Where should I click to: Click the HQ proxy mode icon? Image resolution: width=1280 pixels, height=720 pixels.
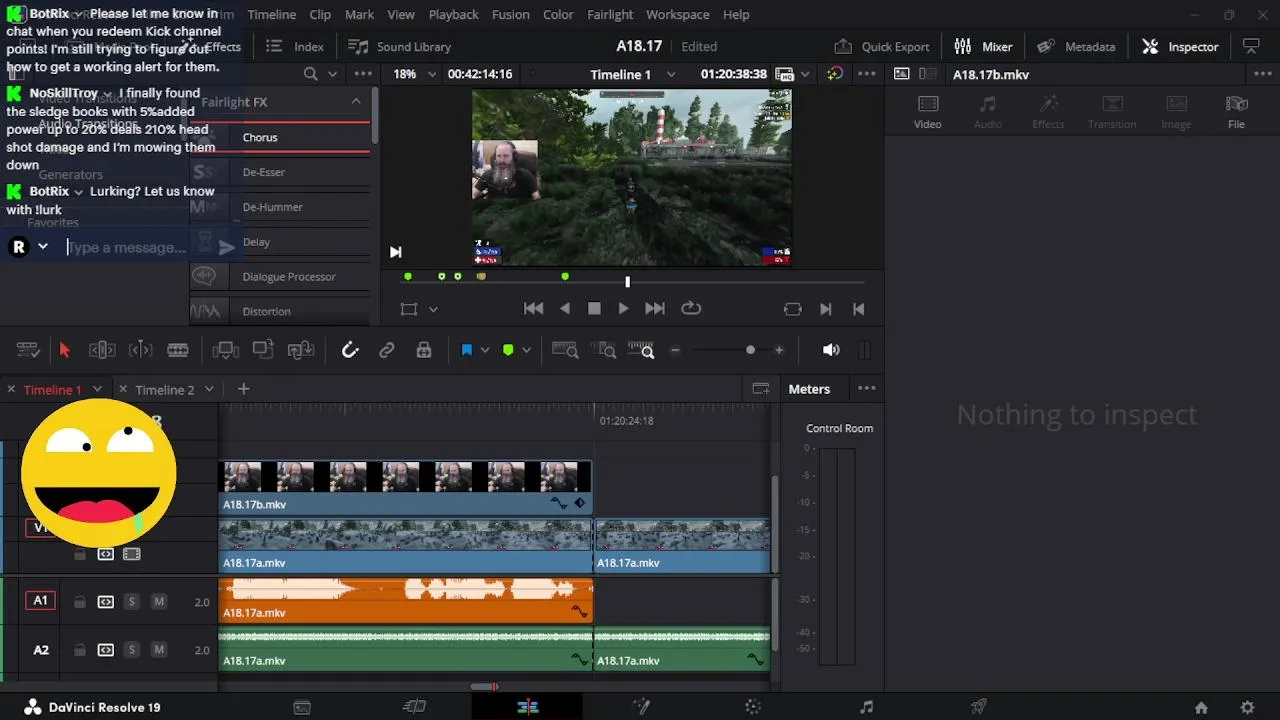pos(785,74)
